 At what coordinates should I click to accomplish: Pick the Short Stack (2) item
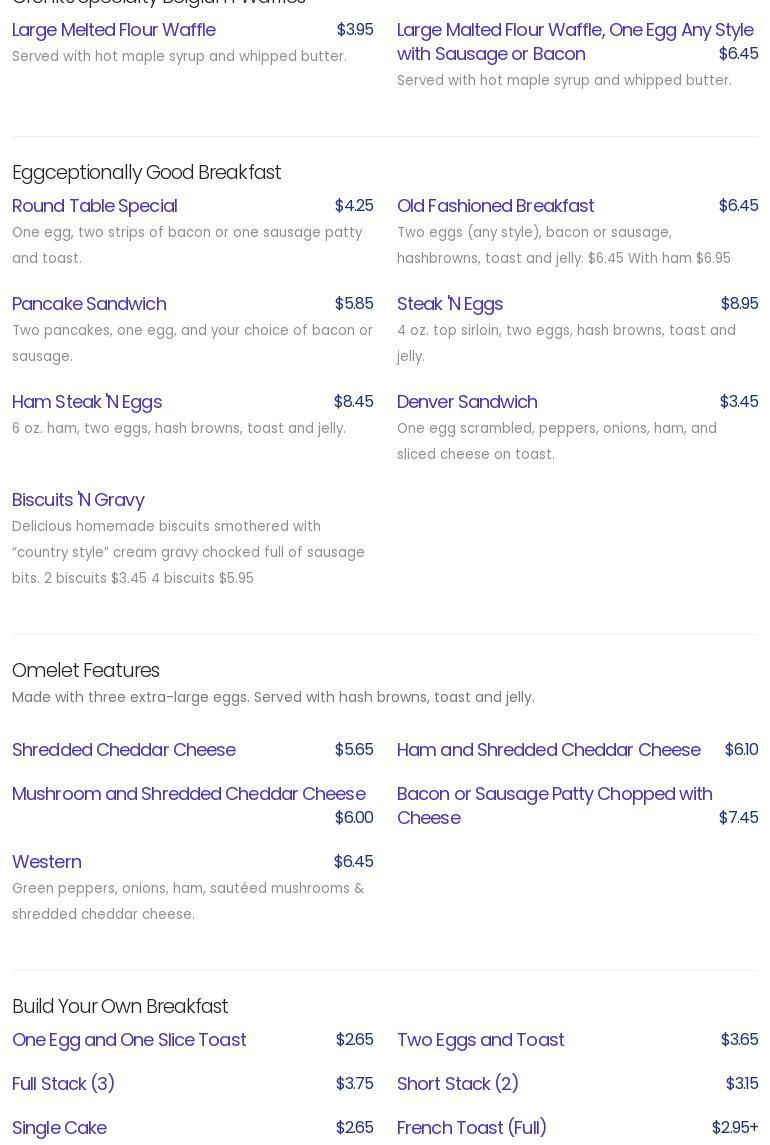(x=458, y=1084)
